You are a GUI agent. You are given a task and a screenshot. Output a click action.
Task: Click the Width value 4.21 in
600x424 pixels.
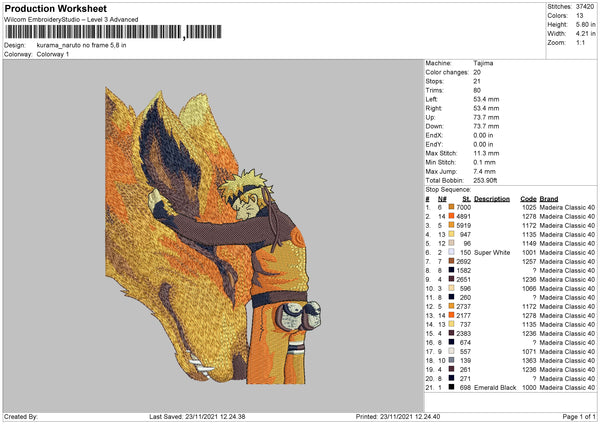coord(585,34)
